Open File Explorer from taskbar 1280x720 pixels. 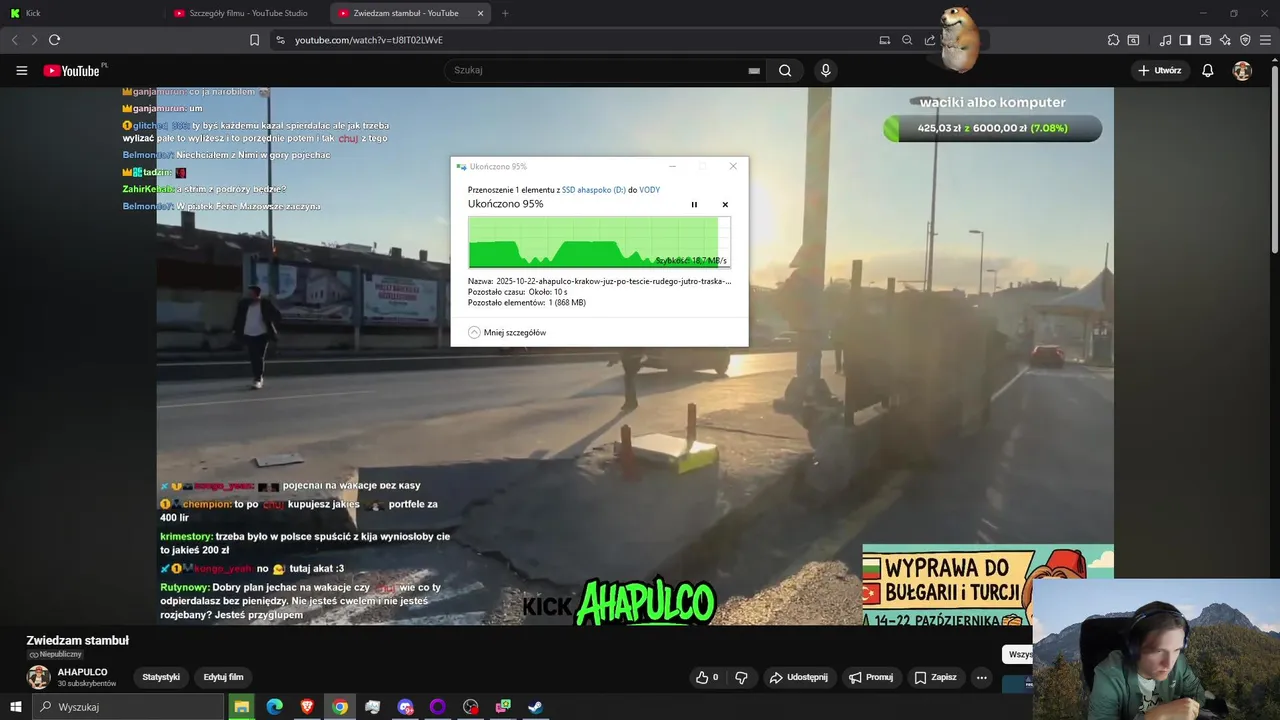point(241,707)
